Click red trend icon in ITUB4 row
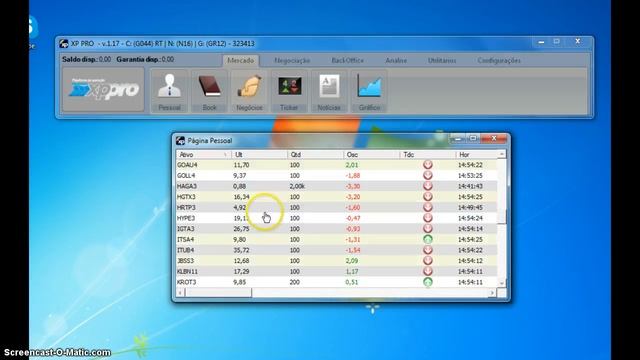This screenshot has width=640, height=360. tap(428, 250)
